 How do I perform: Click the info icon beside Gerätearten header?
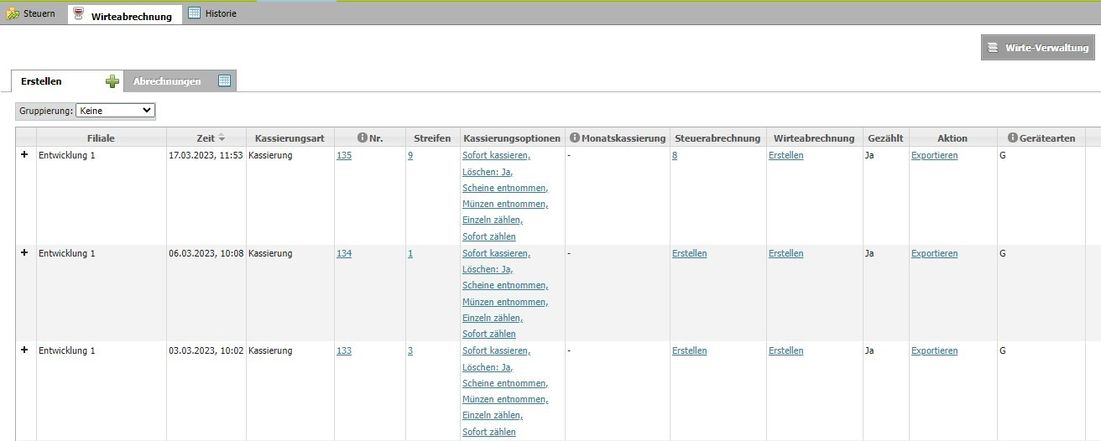tap(1013, 138)
